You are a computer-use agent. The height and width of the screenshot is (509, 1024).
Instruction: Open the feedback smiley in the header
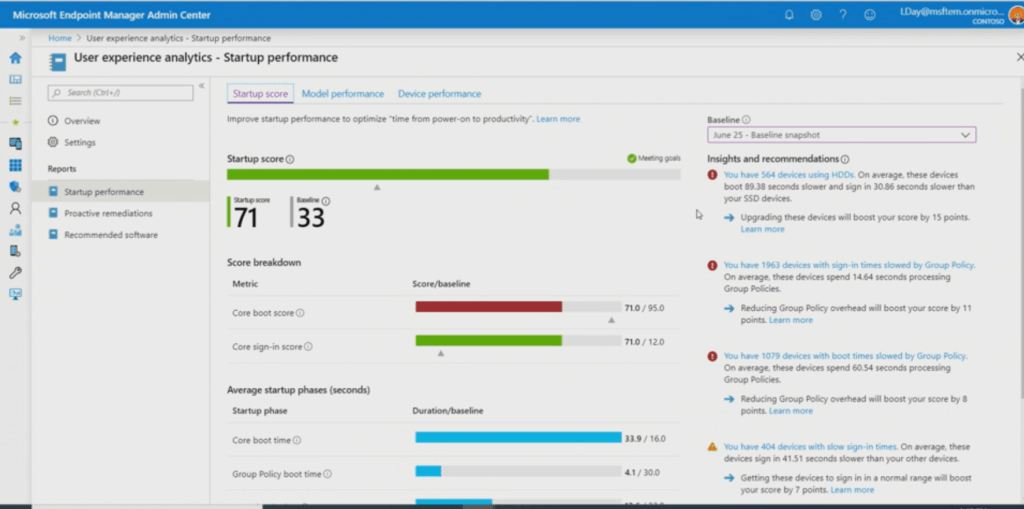pyautogui.click(x=869, y=14)
